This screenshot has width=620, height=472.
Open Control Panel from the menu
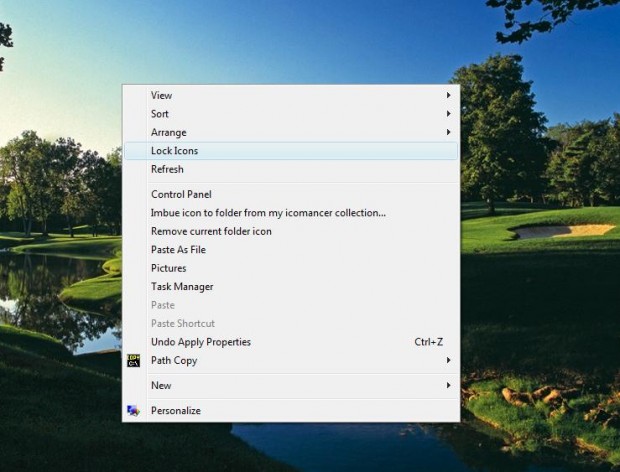click(181, 194)
